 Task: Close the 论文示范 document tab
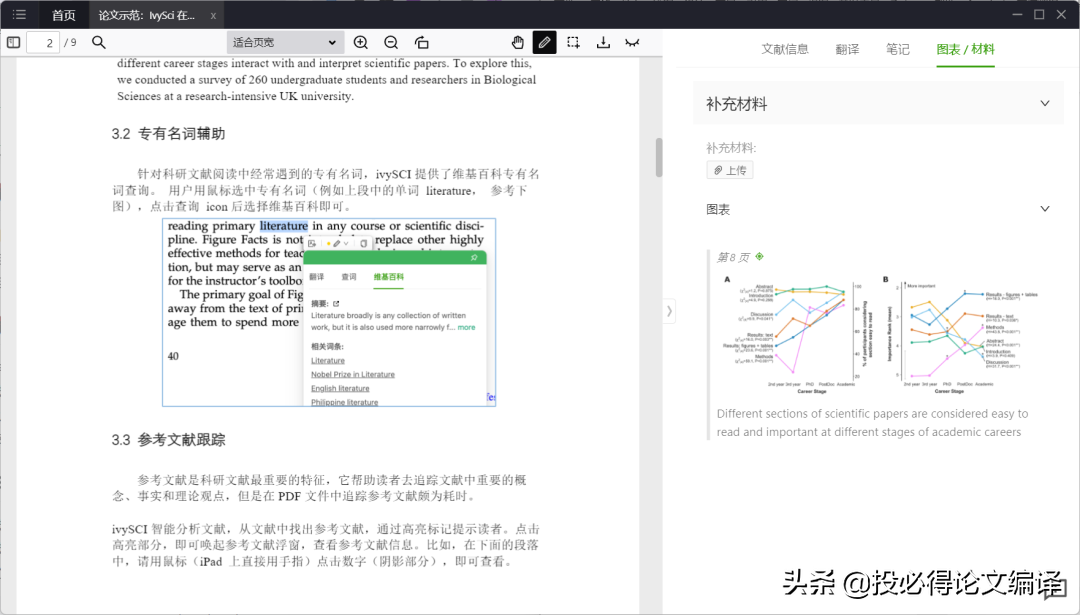(x=213, y=15)
